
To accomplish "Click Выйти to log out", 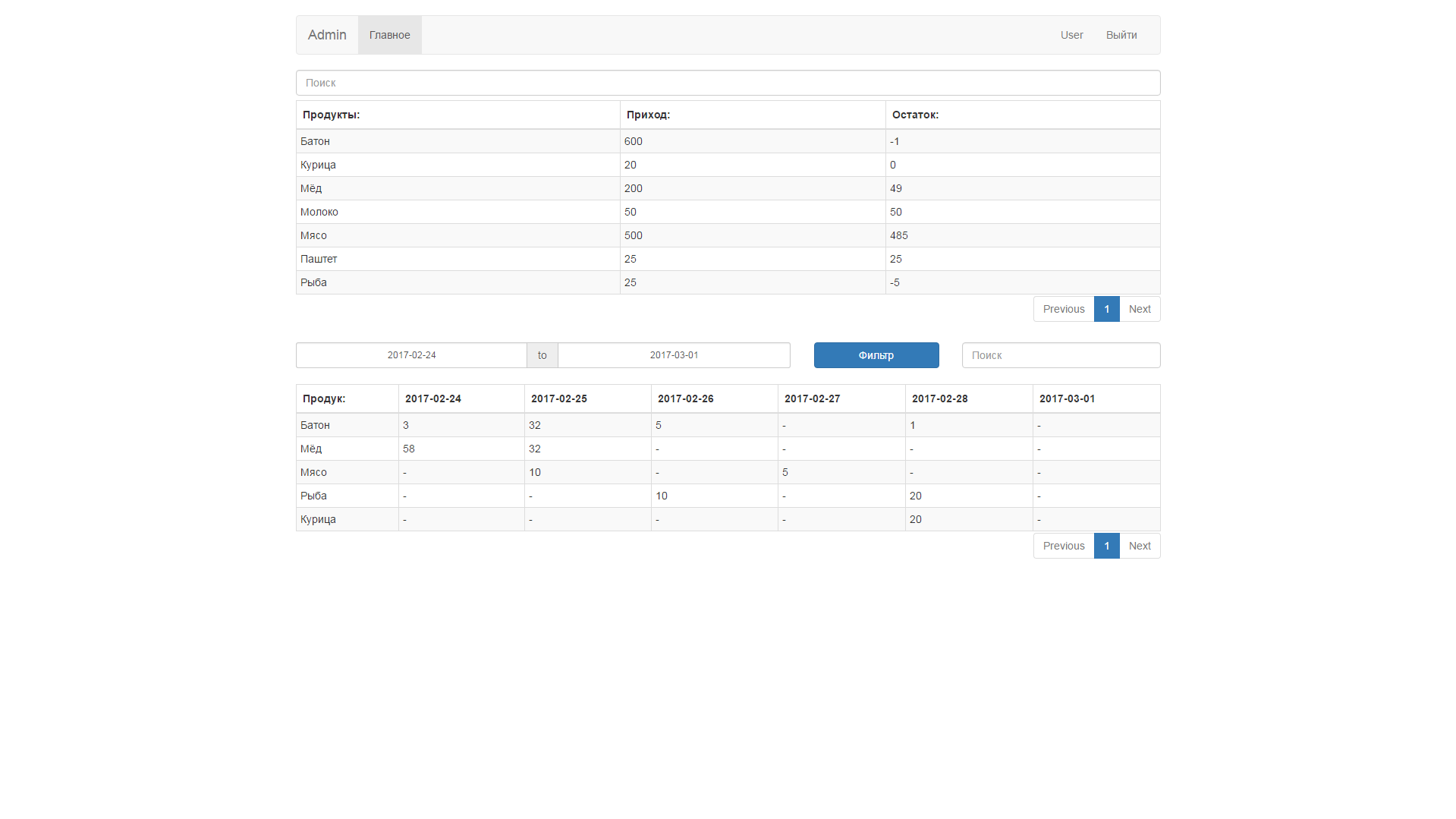I will tap(1121, 35).
